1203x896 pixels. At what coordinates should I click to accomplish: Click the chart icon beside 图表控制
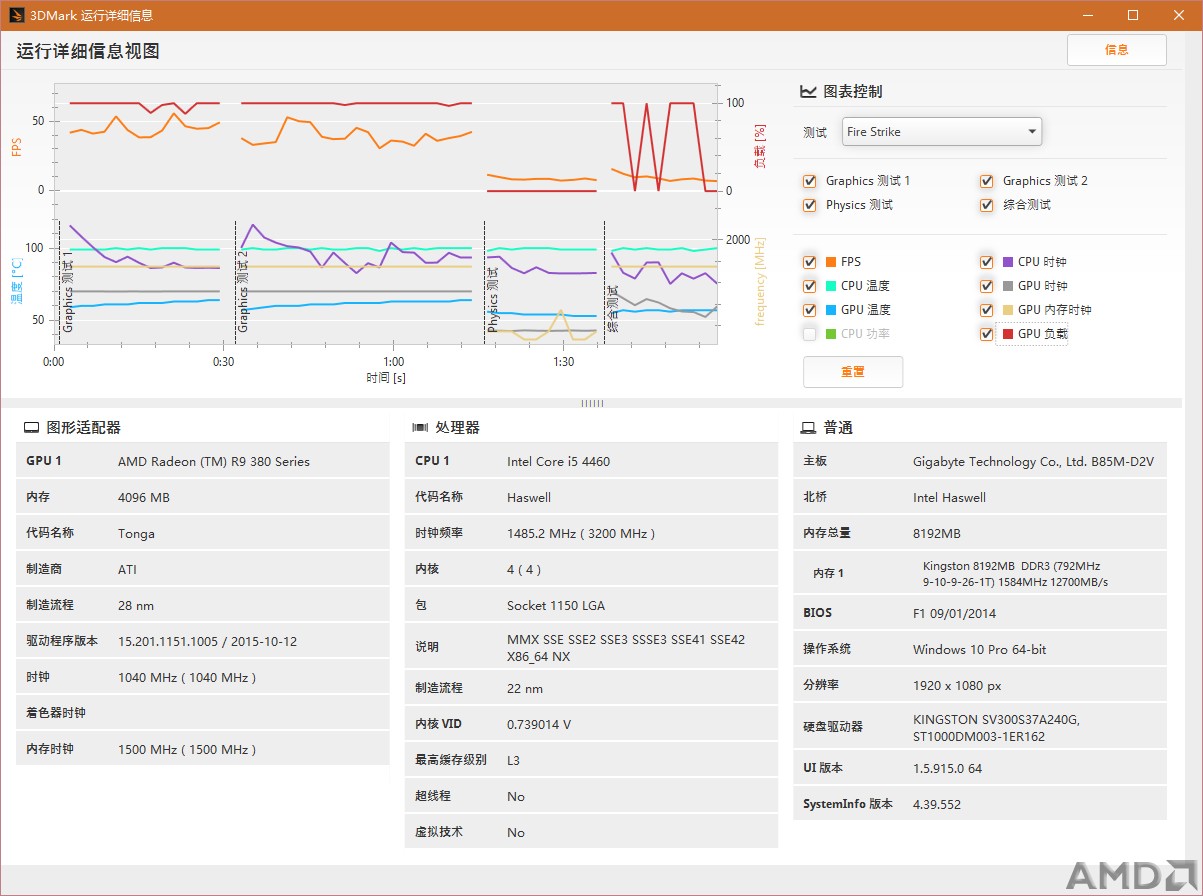point(808,91)
